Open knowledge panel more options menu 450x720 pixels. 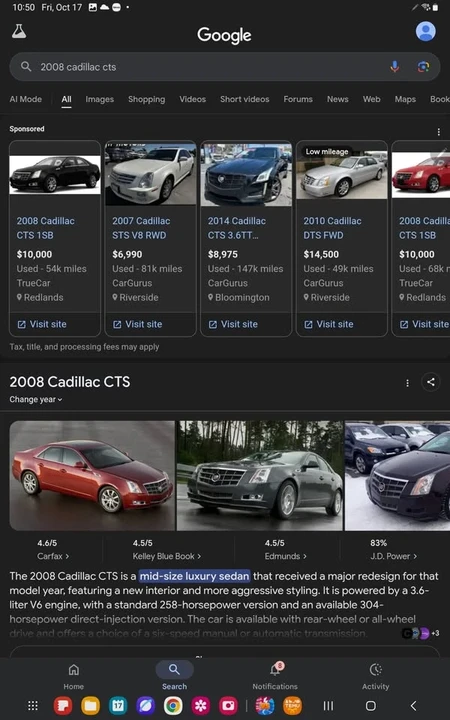407,382
